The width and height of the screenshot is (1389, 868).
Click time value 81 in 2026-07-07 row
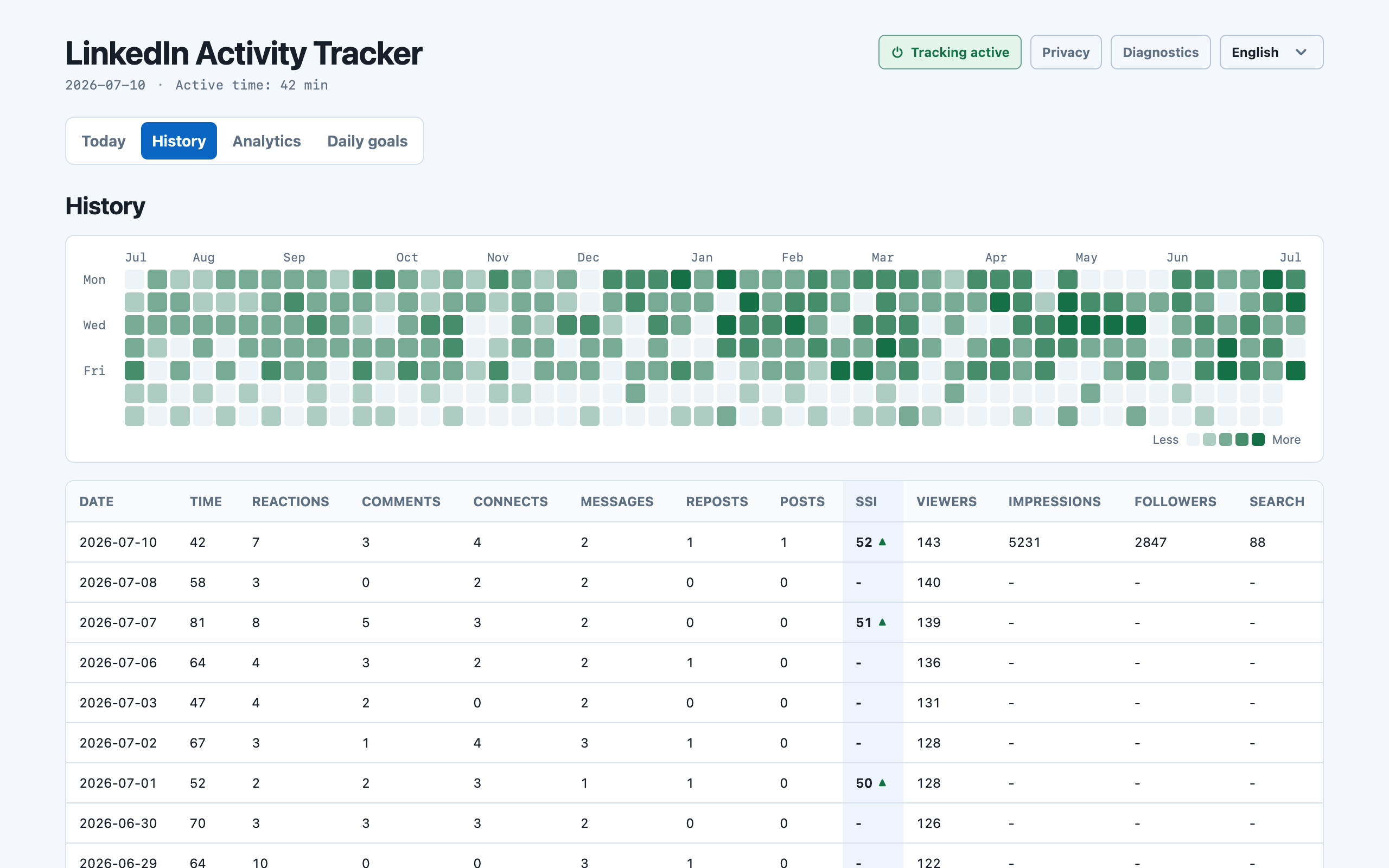(197, 622)
